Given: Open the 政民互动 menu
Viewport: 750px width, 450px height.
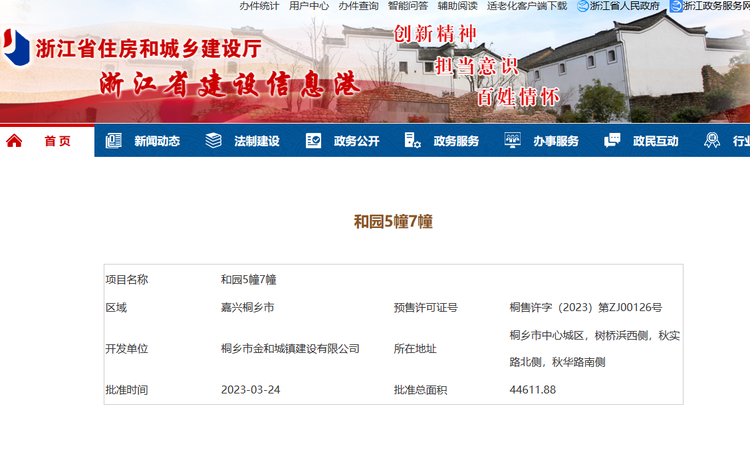Looking at the screenshot, I should [656, 141].
